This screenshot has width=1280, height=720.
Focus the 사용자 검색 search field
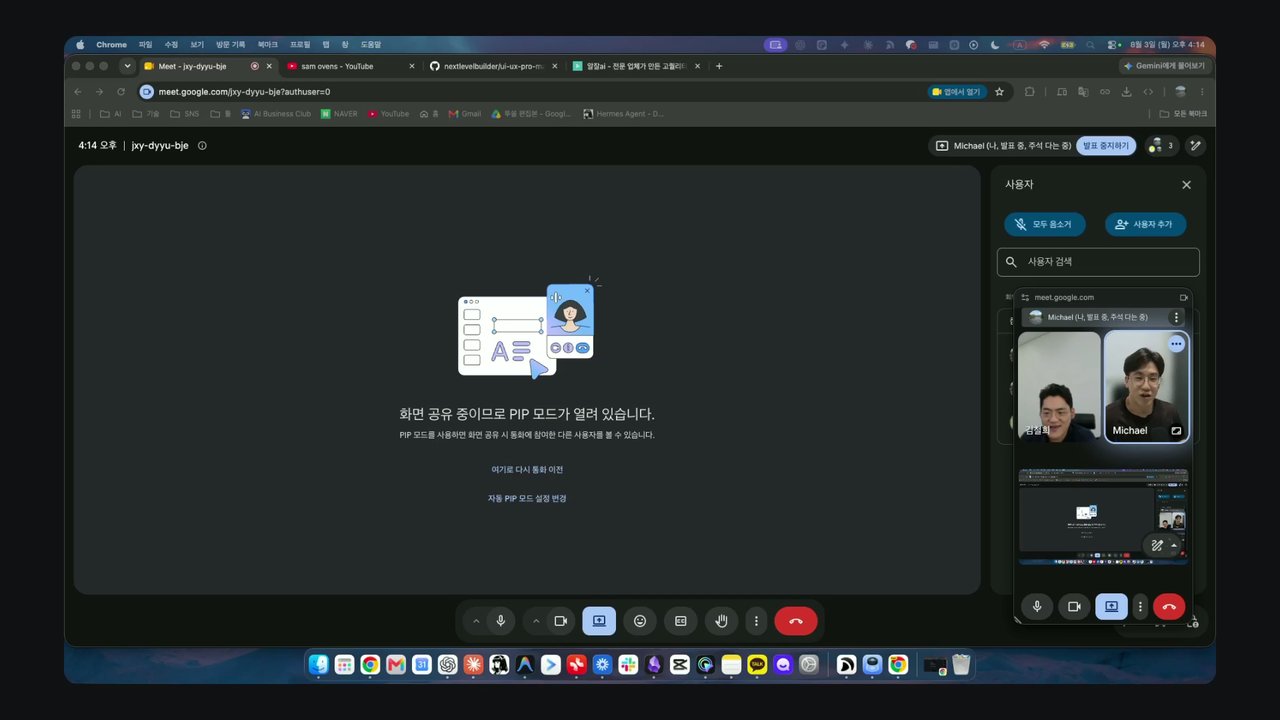(1098, 262)
